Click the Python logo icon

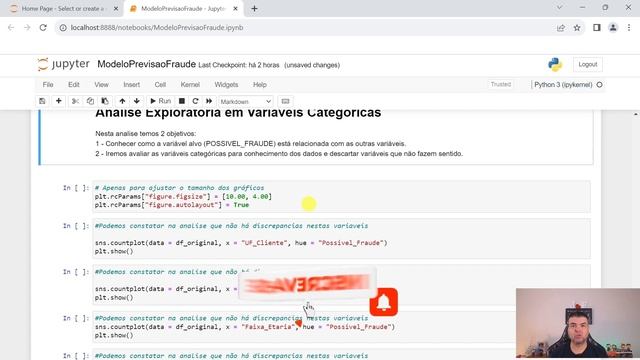[x=555, y=64]
